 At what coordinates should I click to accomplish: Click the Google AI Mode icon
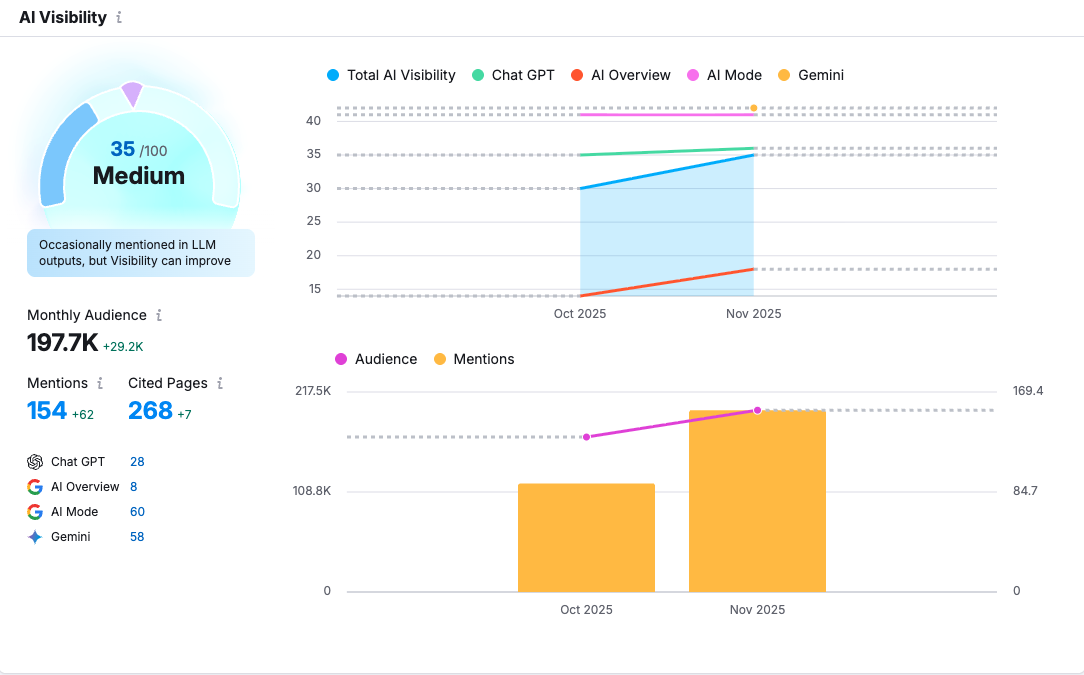tap(33, 511)
